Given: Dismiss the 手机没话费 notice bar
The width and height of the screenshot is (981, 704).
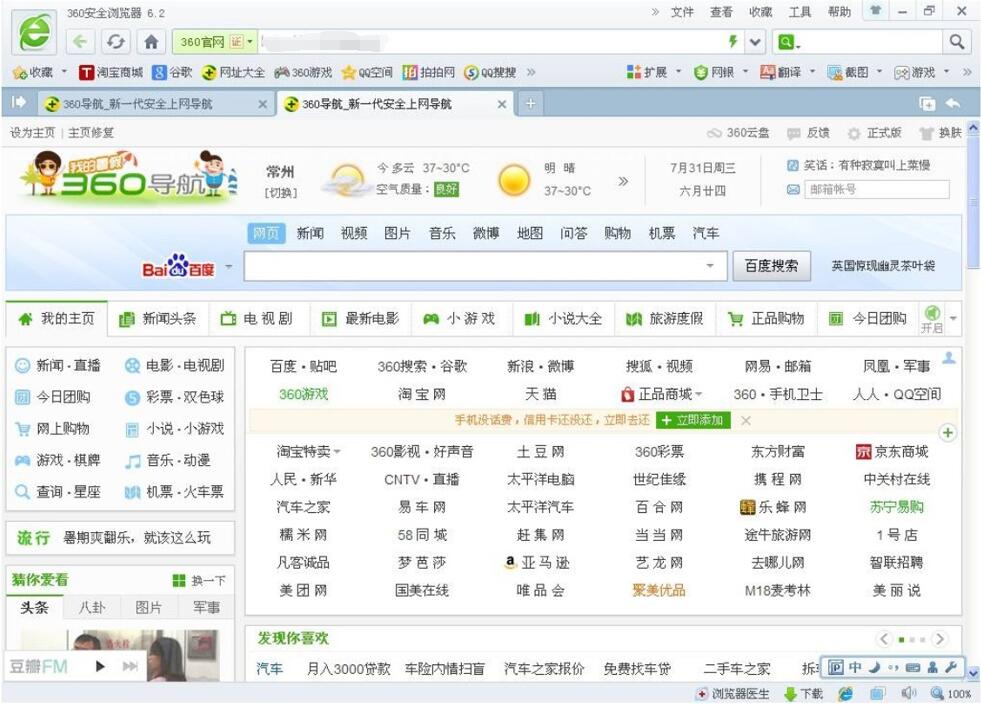Looking at the screenshot, I should pyautogui.click(x=746, y=421).
